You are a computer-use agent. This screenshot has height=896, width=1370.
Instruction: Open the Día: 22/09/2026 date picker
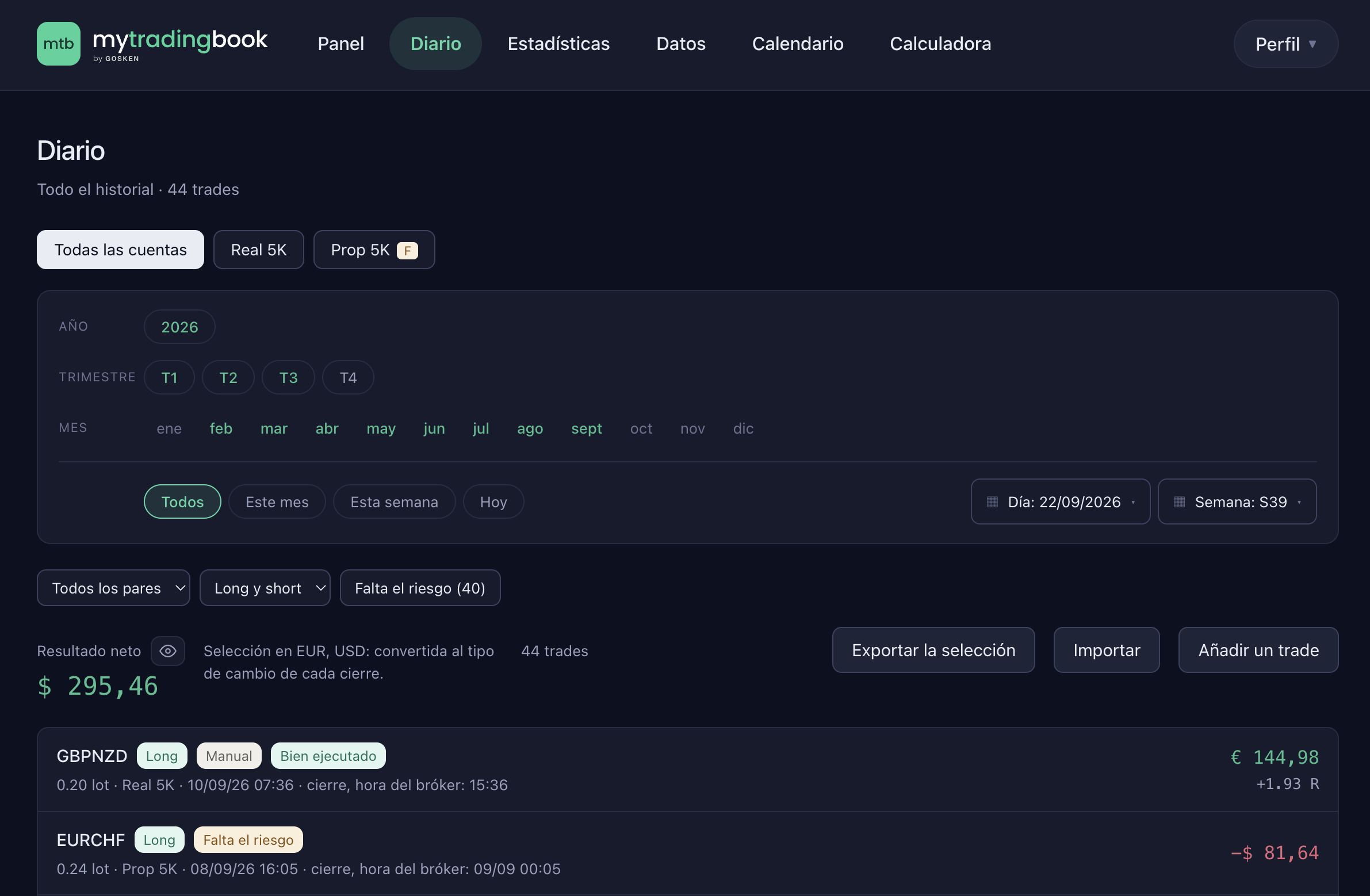click(x=1061, y=502)
